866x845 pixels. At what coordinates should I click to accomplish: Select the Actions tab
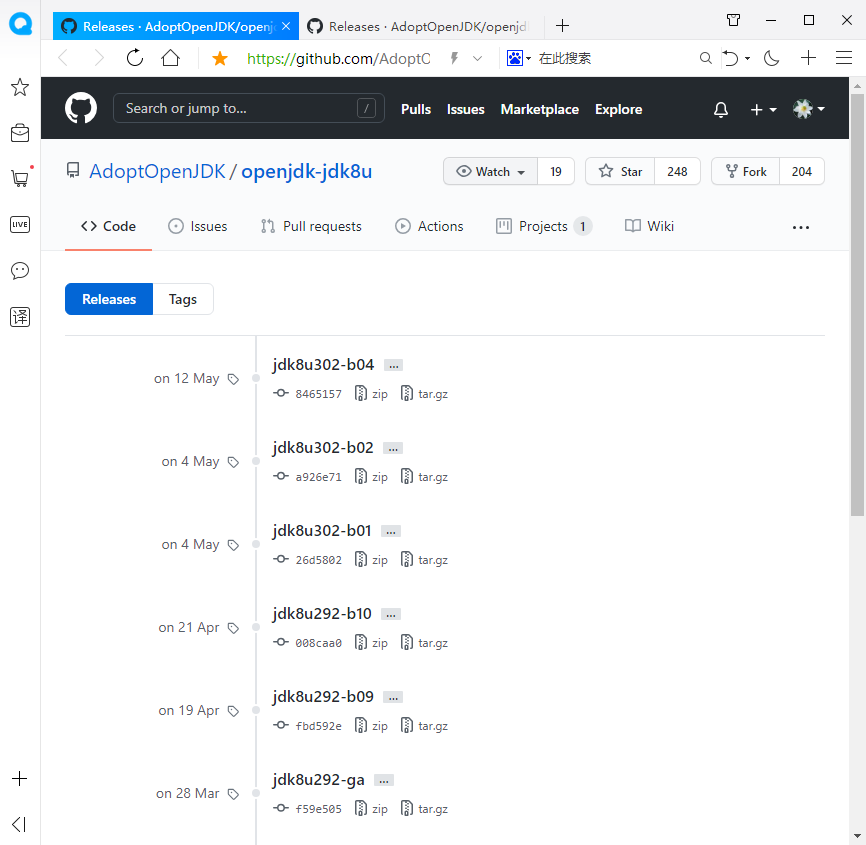tap(429, 226)
